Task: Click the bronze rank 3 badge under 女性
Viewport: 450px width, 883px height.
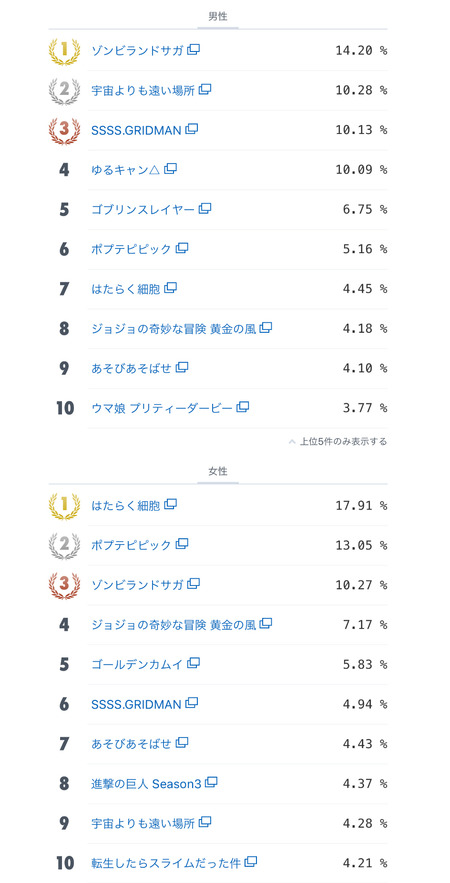Action: [64, 585]
